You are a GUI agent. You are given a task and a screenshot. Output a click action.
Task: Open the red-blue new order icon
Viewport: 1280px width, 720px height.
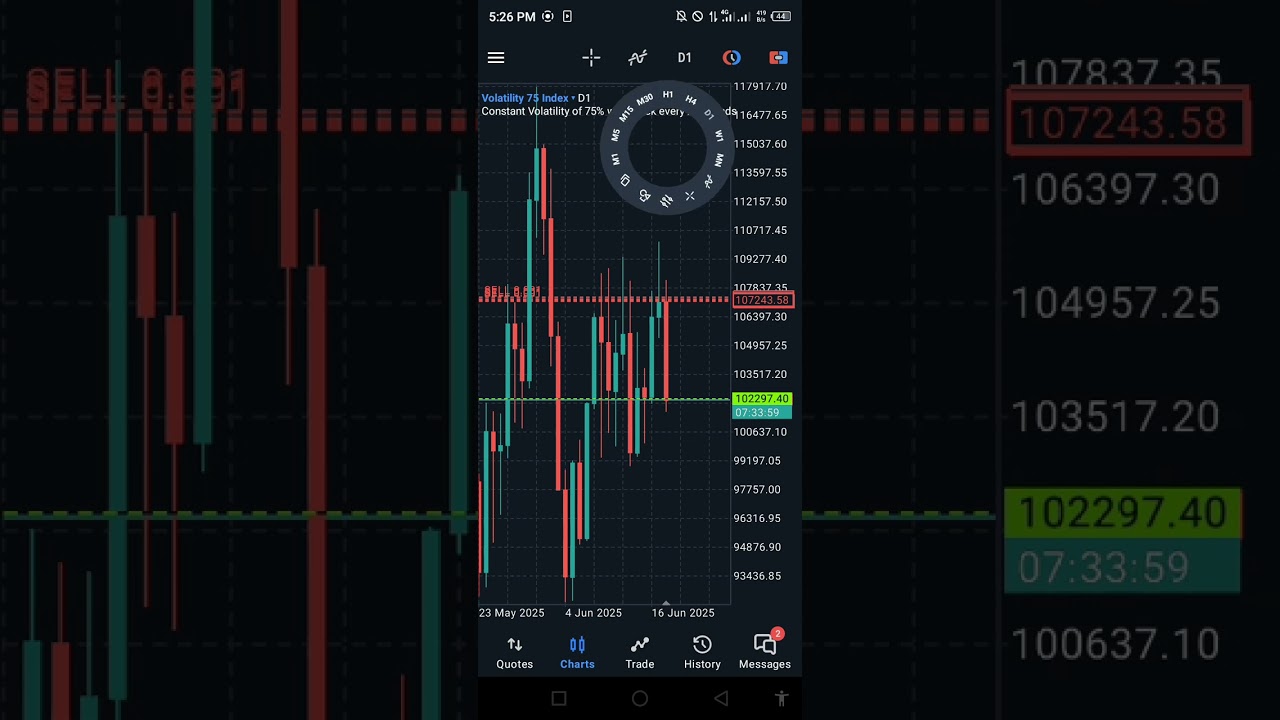(x=778, y=58)
